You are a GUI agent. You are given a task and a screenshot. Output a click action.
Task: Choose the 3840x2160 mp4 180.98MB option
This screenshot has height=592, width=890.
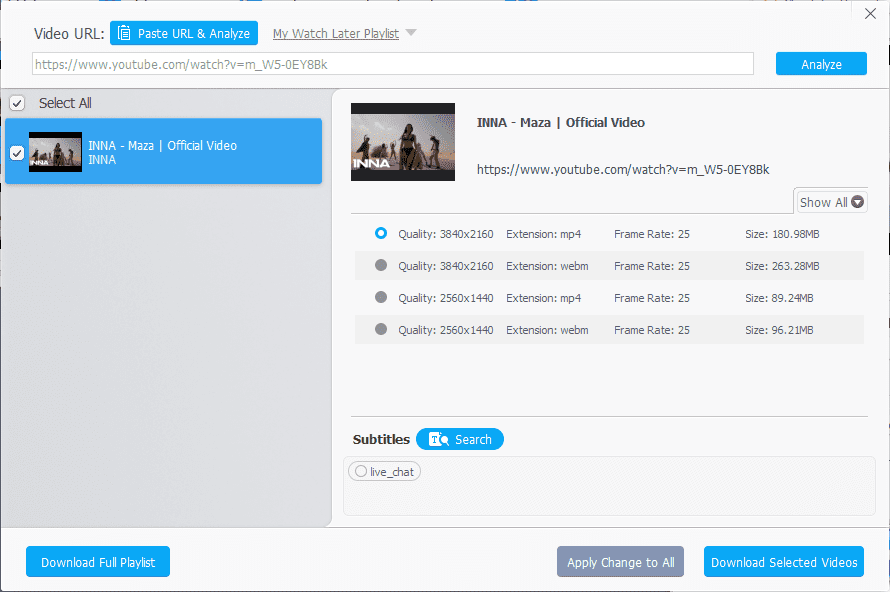point(381,233)
